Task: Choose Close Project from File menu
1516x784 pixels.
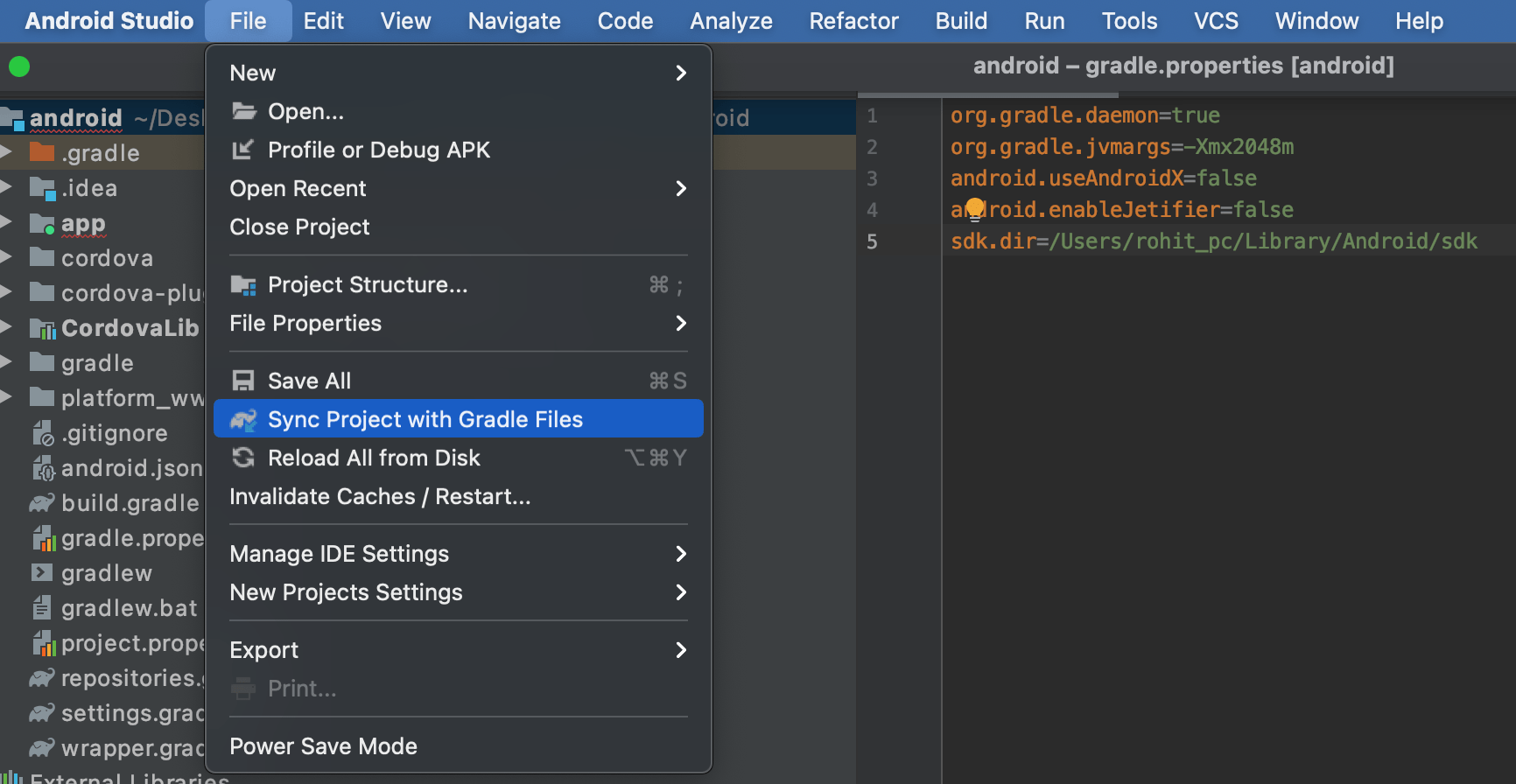Action: tap(459, 227)
